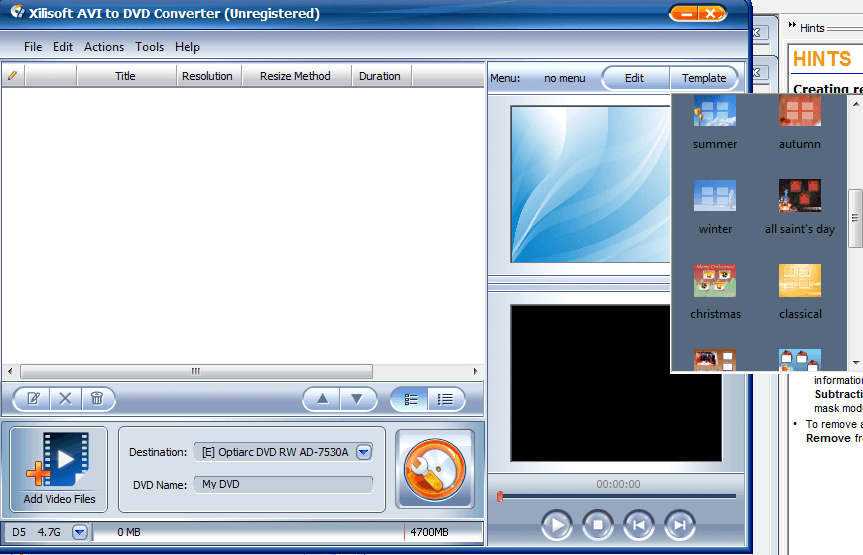Click the Add Video Files icon

59,469
